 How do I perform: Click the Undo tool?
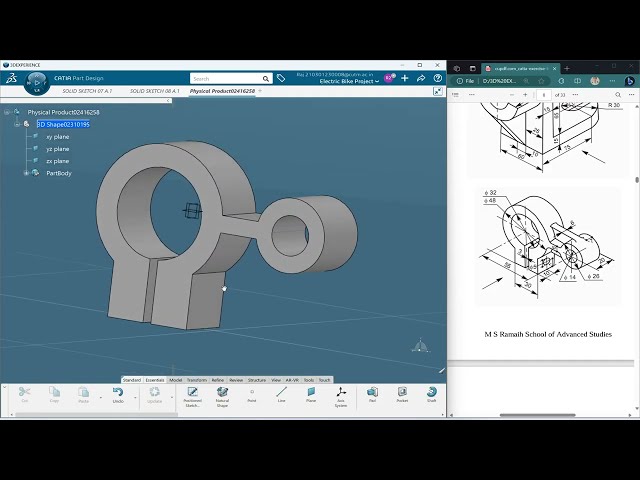click(x=118, y=394)
